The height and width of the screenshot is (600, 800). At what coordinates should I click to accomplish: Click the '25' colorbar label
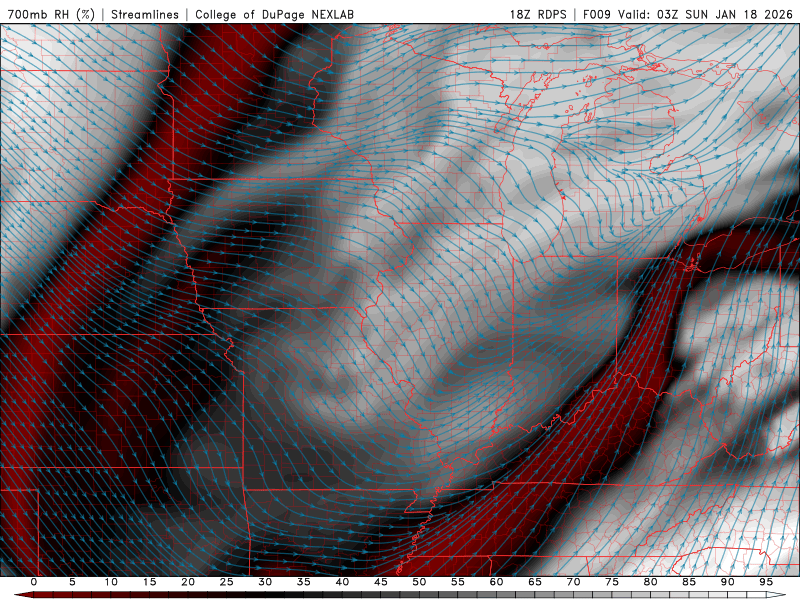click(227, 582)
